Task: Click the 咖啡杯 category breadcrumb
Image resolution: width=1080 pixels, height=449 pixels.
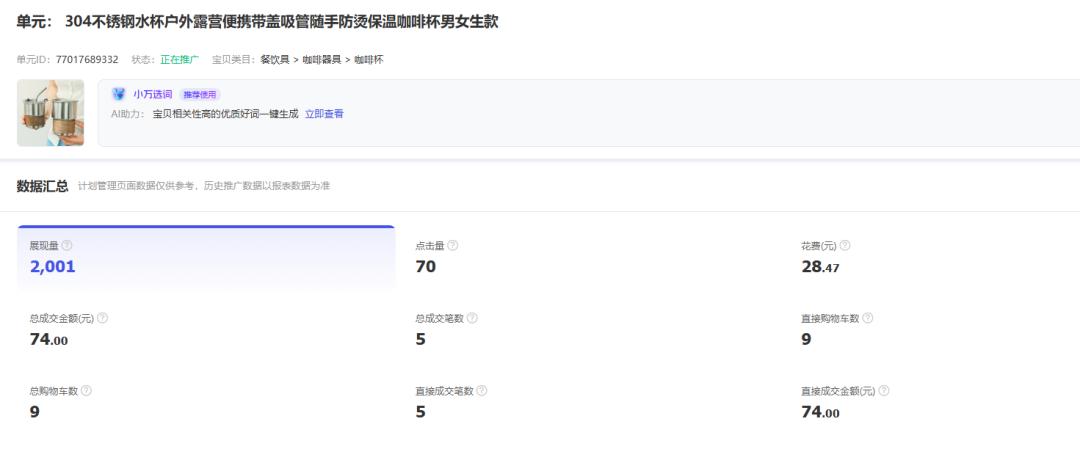Action: (369, 60)
